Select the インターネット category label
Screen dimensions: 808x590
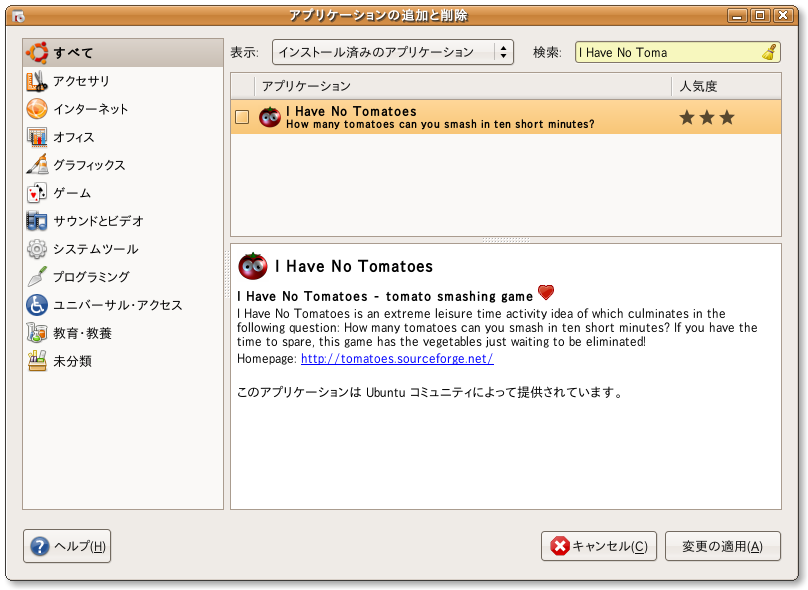[91, 109]
